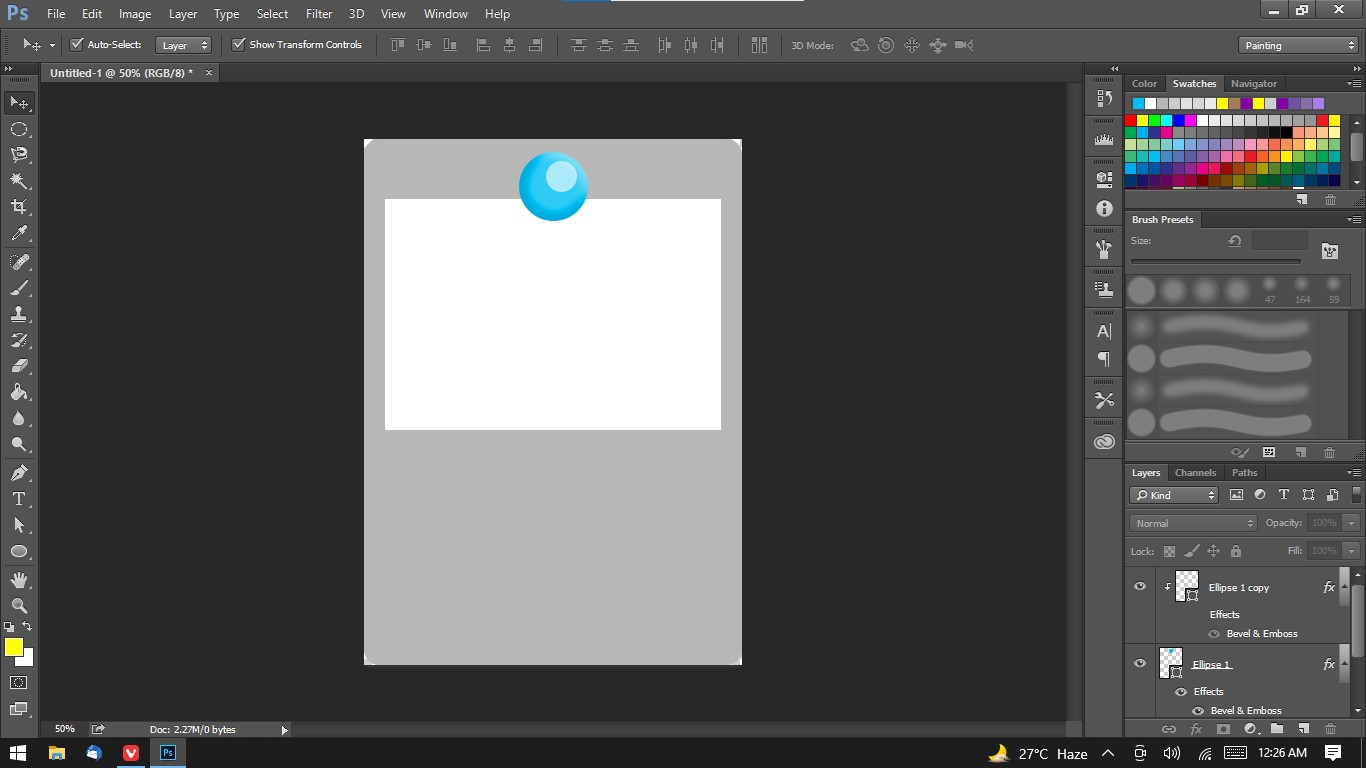Select the Pen tool
Image resolution: width=1366 pixels, height=768 pixels.
click(x=19, y=473)
